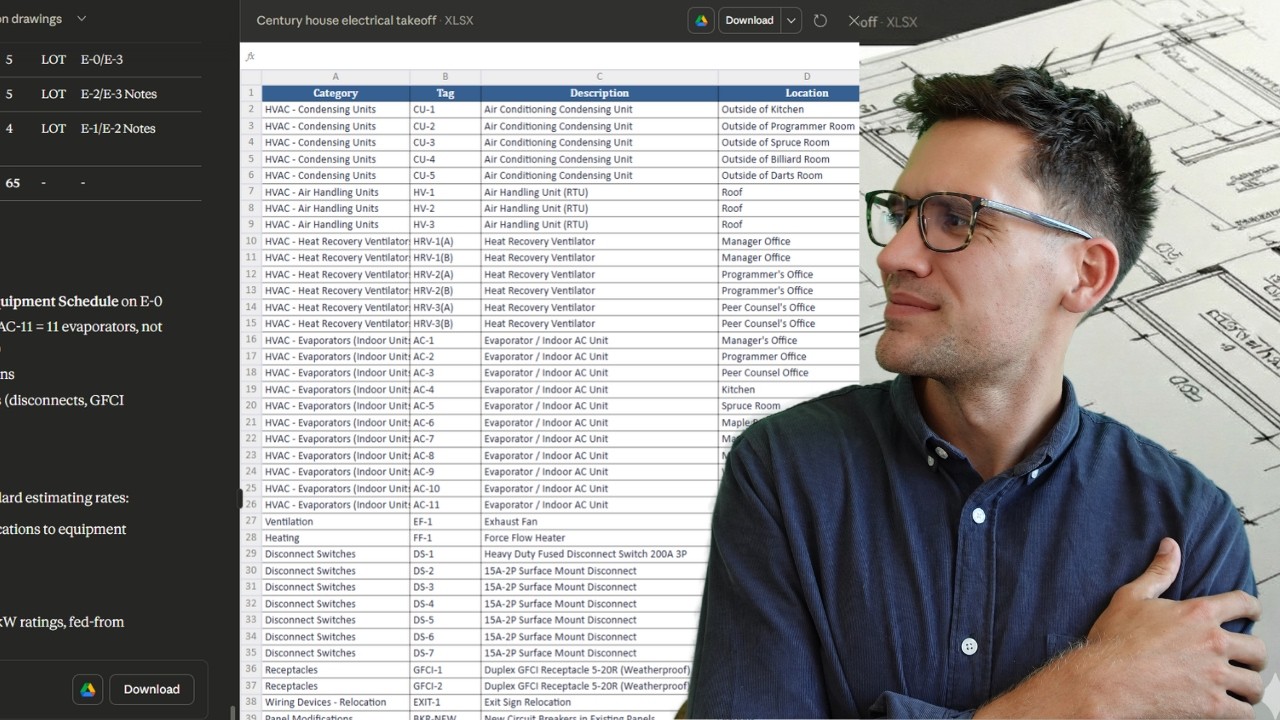Click the total "65" in the left panel
The image size is (1280, 720).
[13, 183]
